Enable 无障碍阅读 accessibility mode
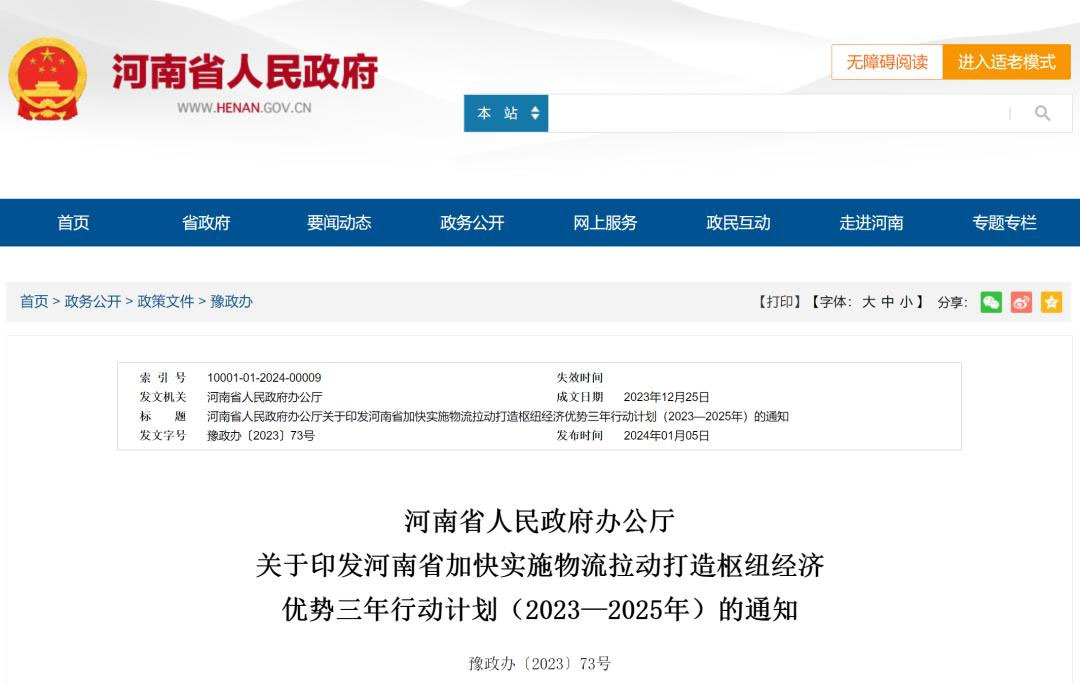This screenshot has height=684, width=1080. tap(887, 62)
